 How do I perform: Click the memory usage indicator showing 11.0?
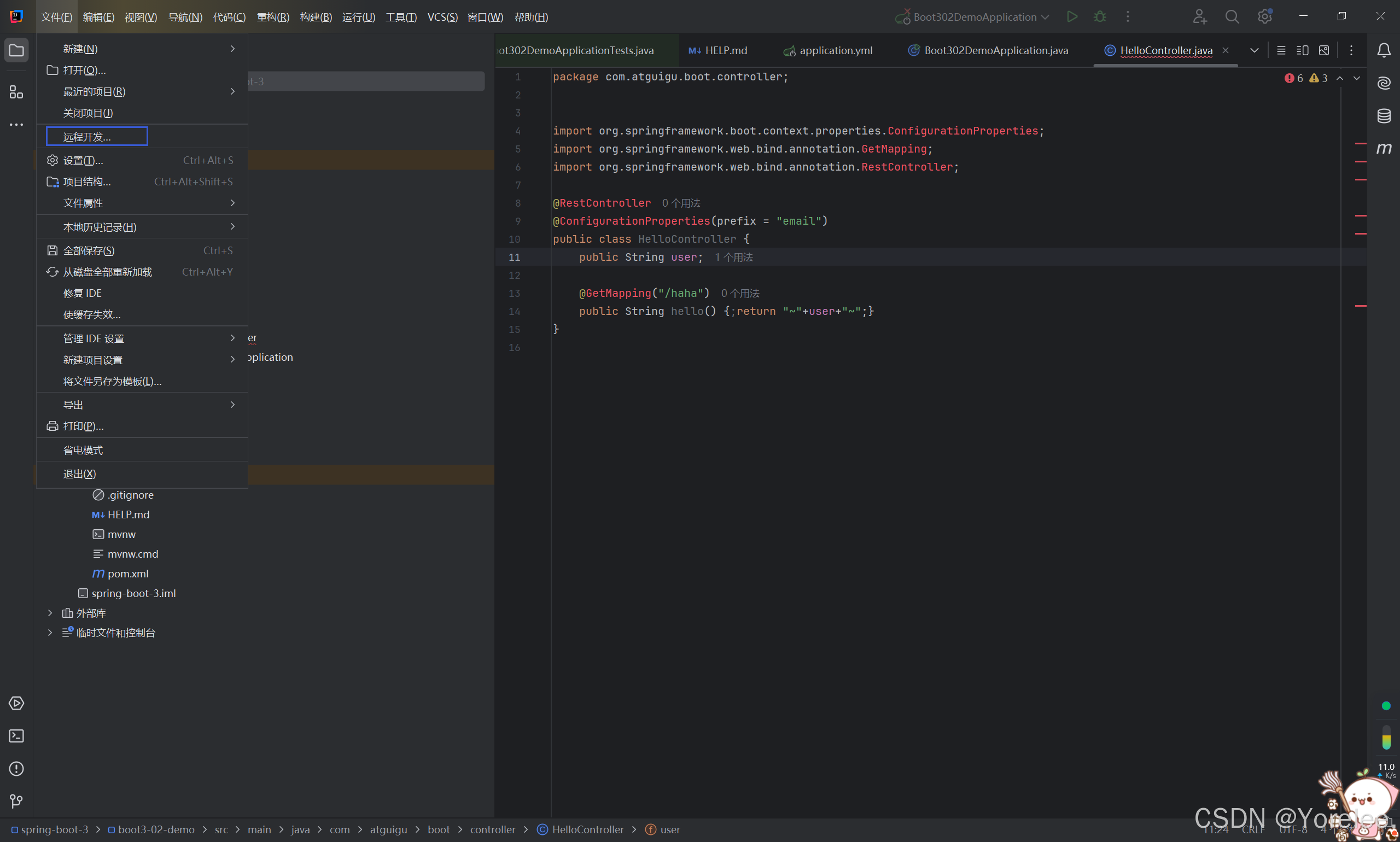[x=1386, y=767]
